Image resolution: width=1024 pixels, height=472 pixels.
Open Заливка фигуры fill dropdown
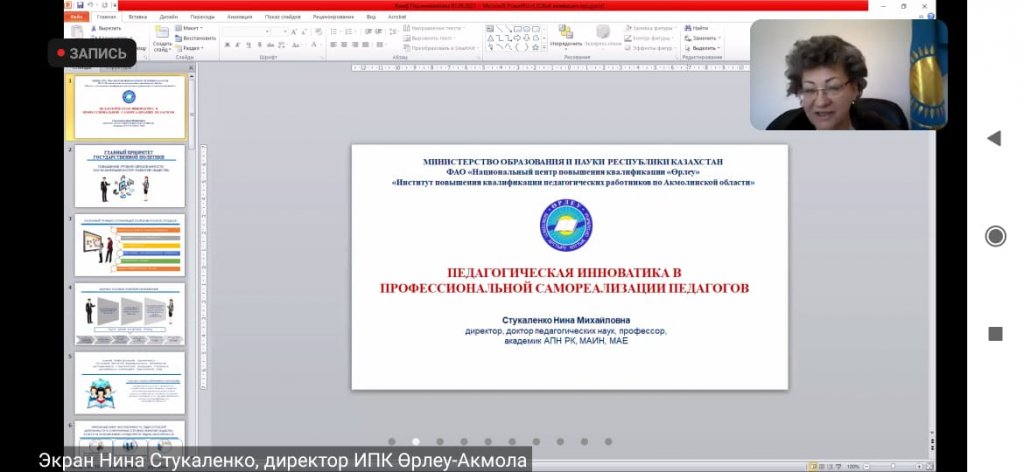click(x=651, y=28)
